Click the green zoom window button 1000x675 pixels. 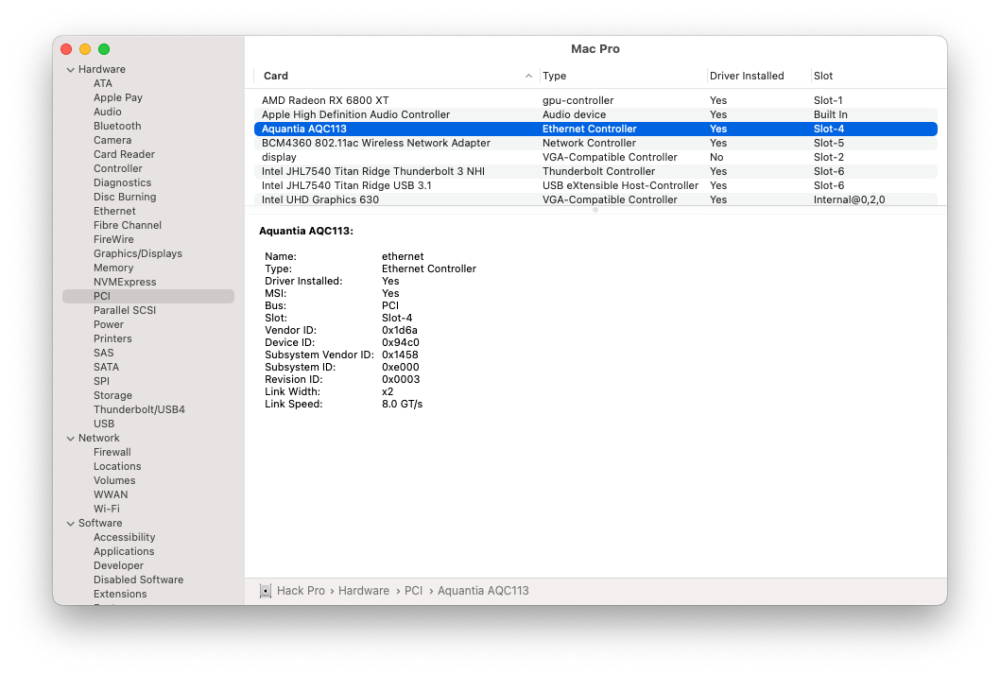coord(104,49)
